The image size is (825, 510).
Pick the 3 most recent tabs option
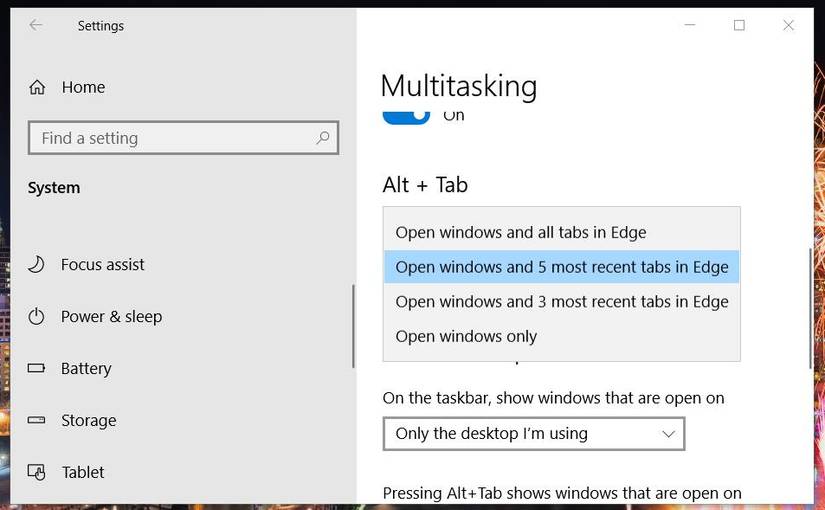pyautogui.click(x=561, y=302)
